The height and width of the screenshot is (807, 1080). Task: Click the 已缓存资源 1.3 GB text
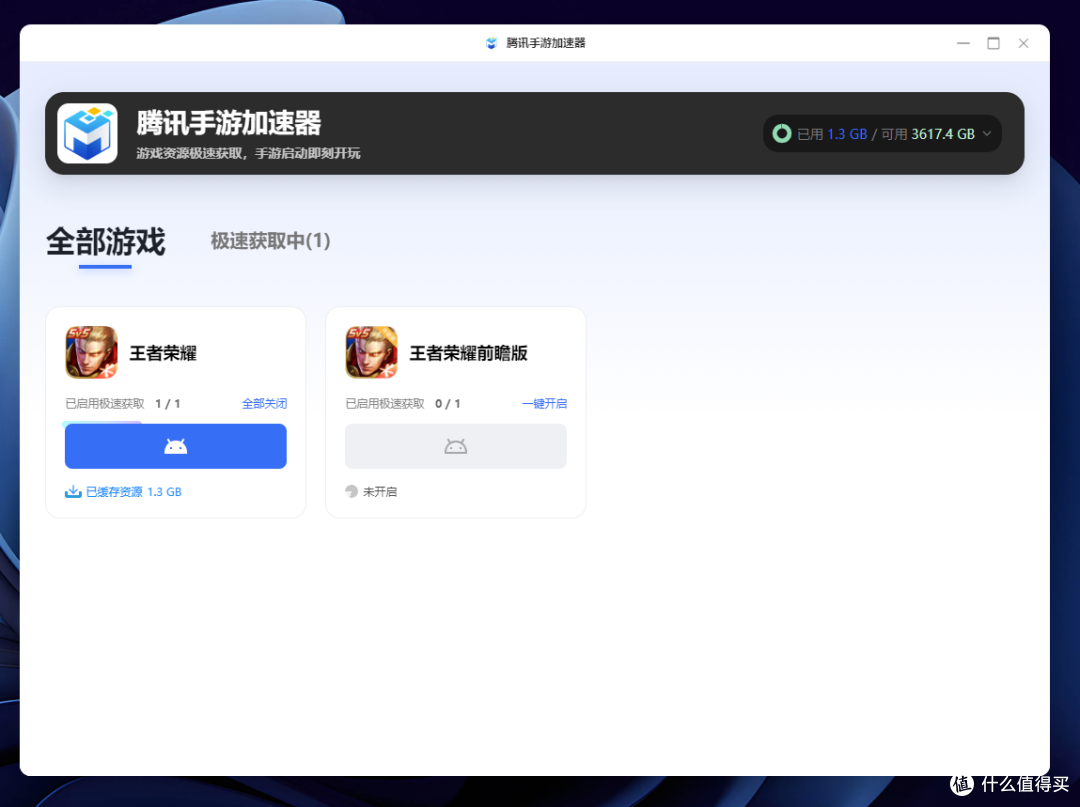(x=134, y=492)
